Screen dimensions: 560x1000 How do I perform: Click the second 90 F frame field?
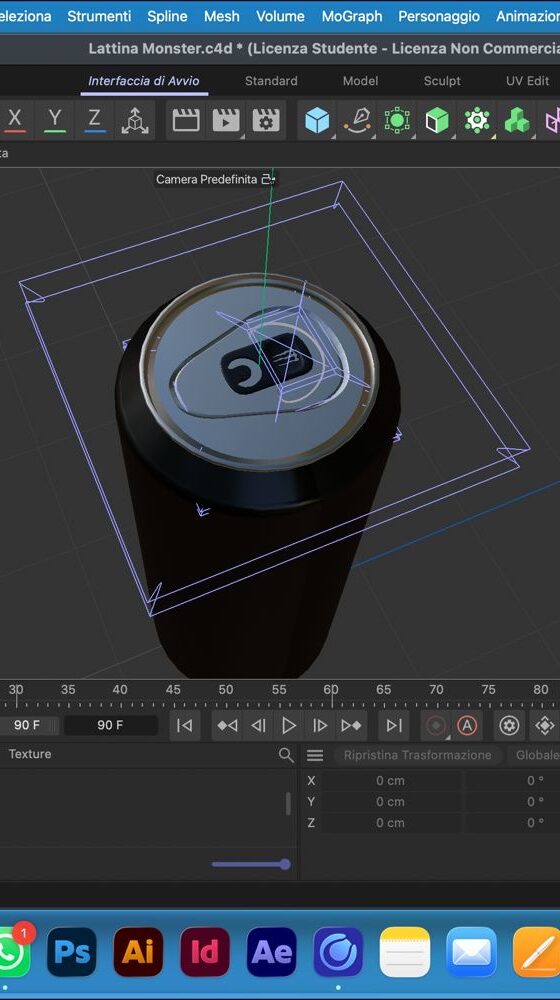(110, 725)
